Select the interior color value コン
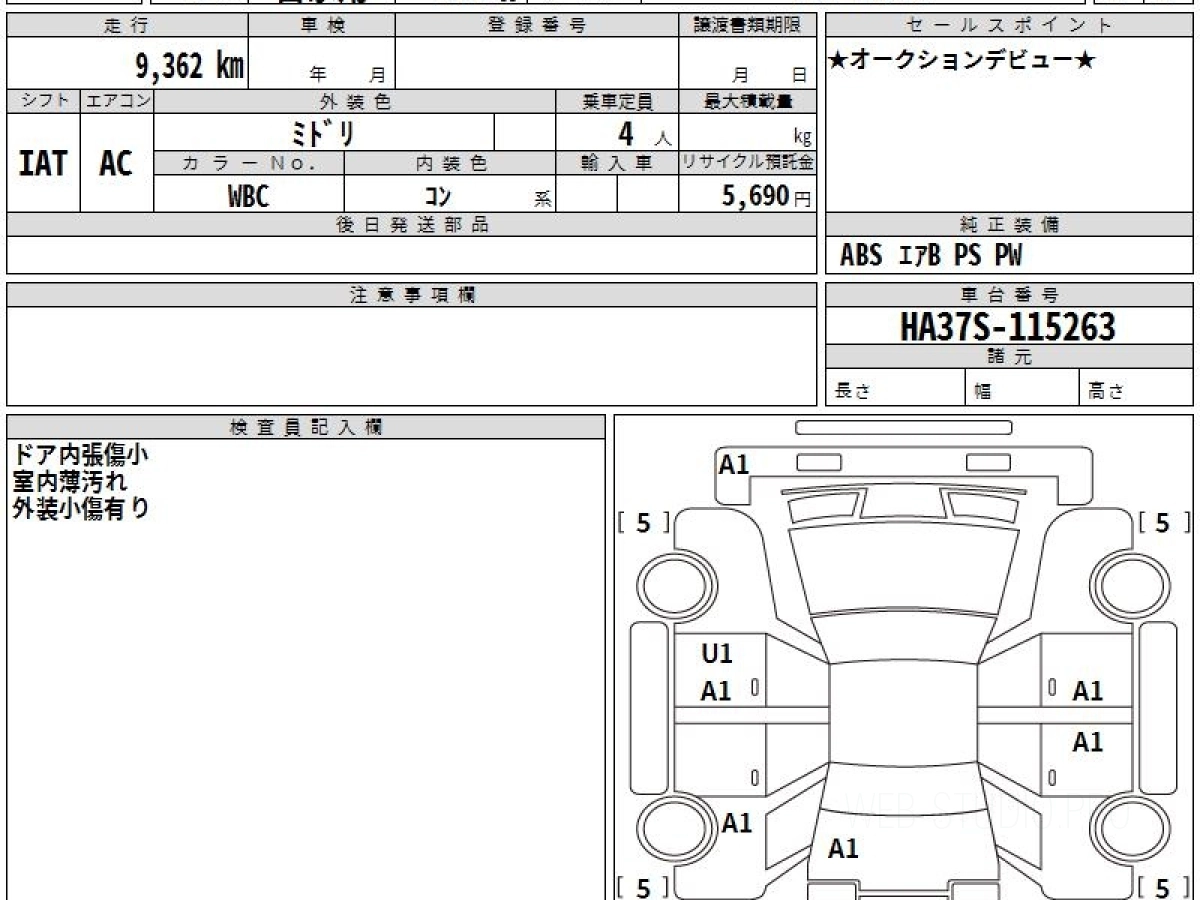1200x900 pixels. point(438,196)
